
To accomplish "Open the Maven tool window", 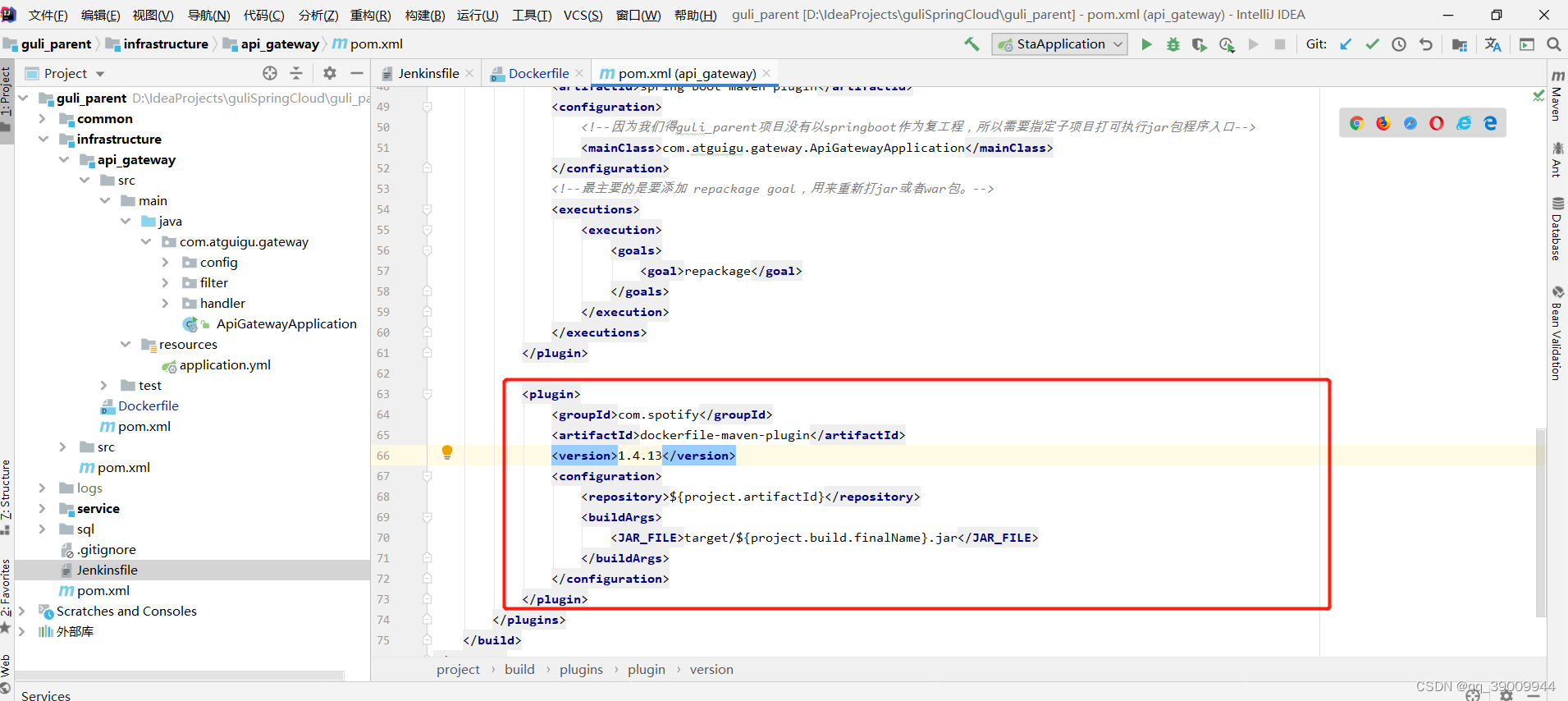I will (1557, 94).
